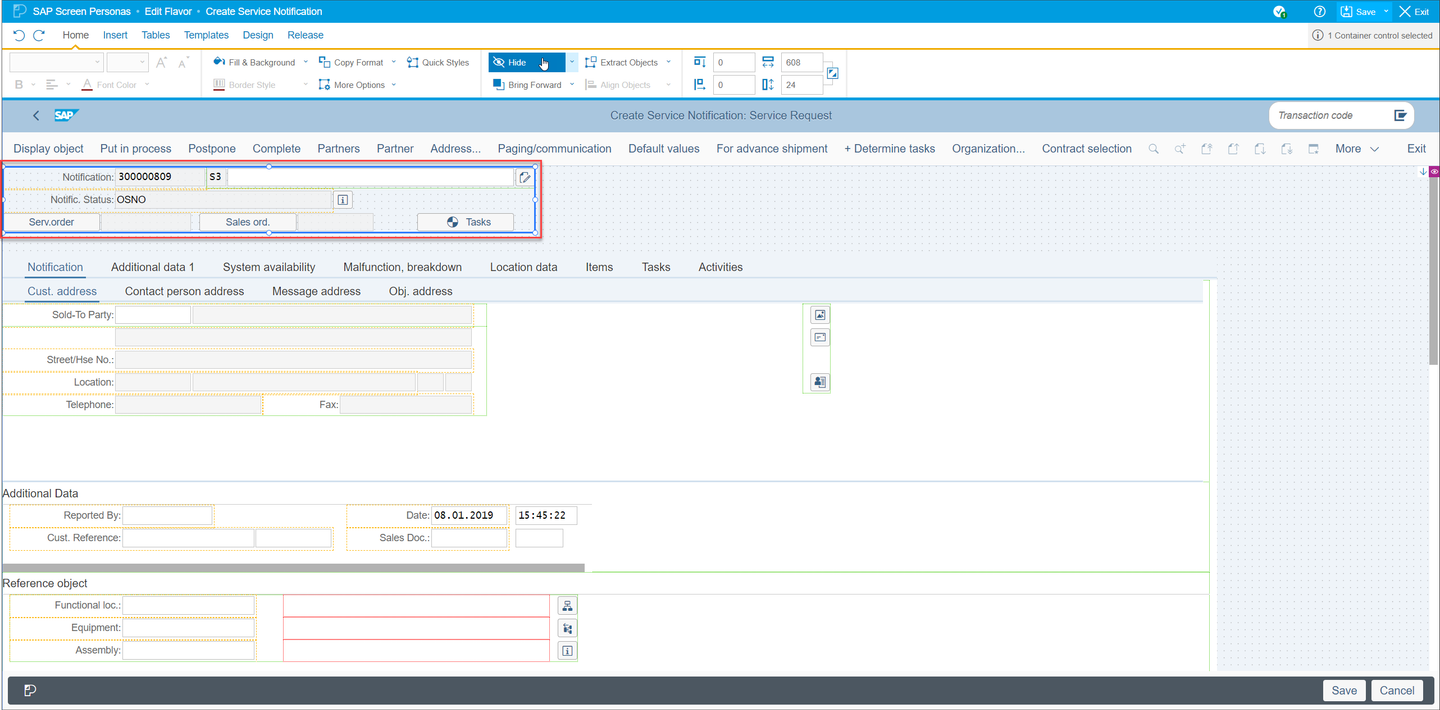The height and width of the screenshot is (710, 1440).
Task: Open the Release ribbon tab
Action: (306, 35)
